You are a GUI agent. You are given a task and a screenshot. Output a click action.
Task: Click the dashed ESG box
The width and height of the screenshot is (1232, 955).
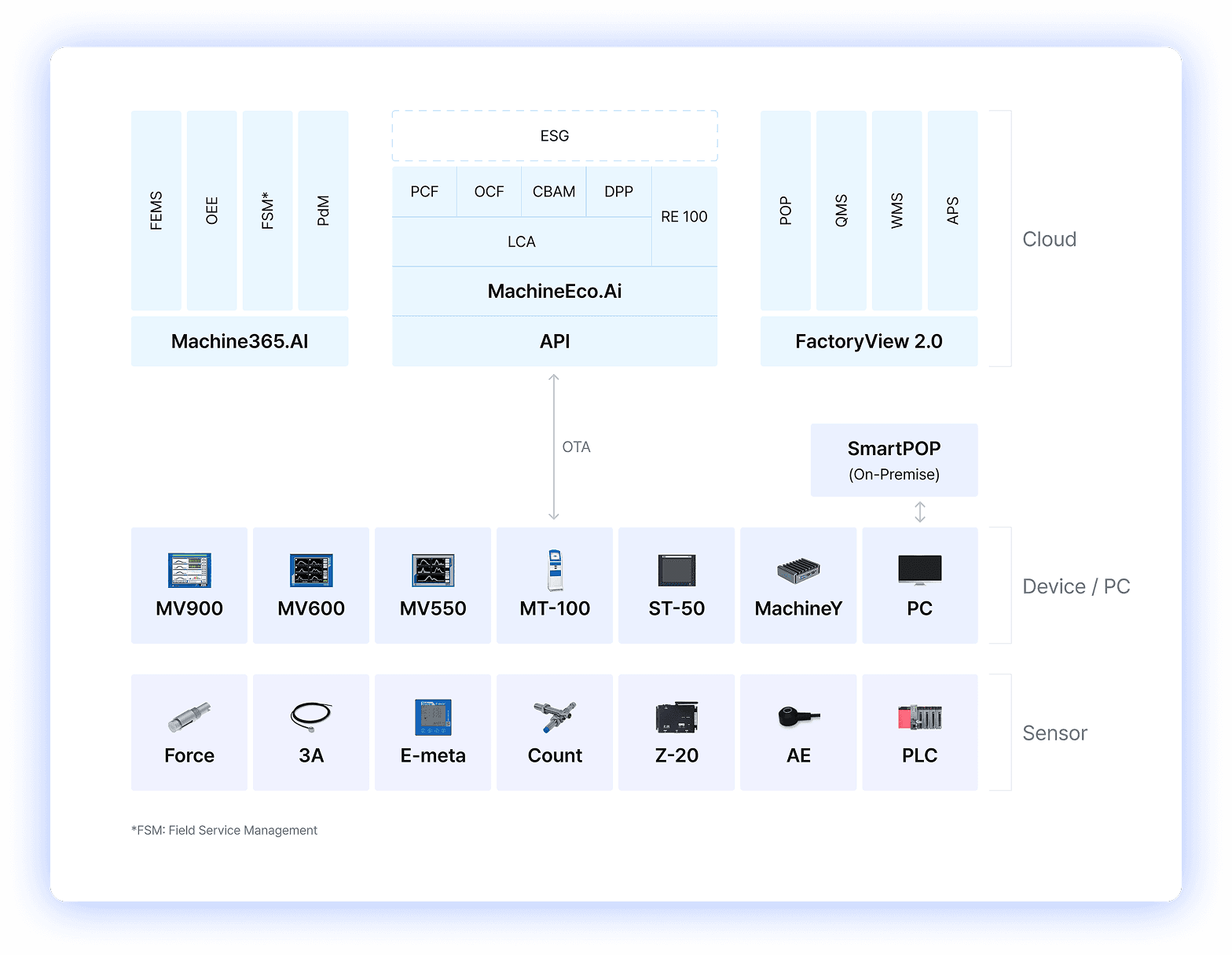555,136
